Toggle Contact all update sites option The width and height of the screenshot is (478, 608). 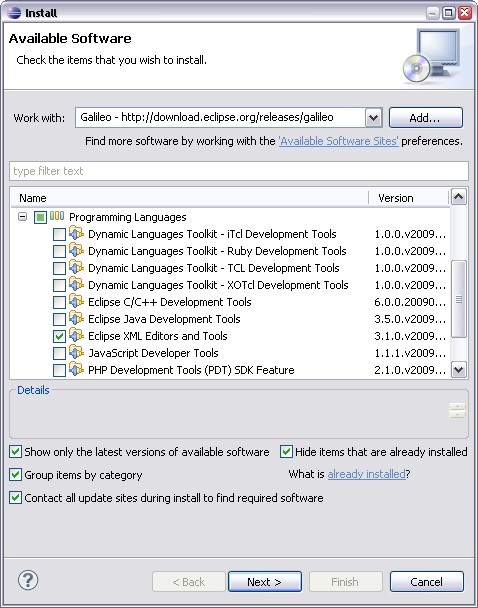pos(15,497)
